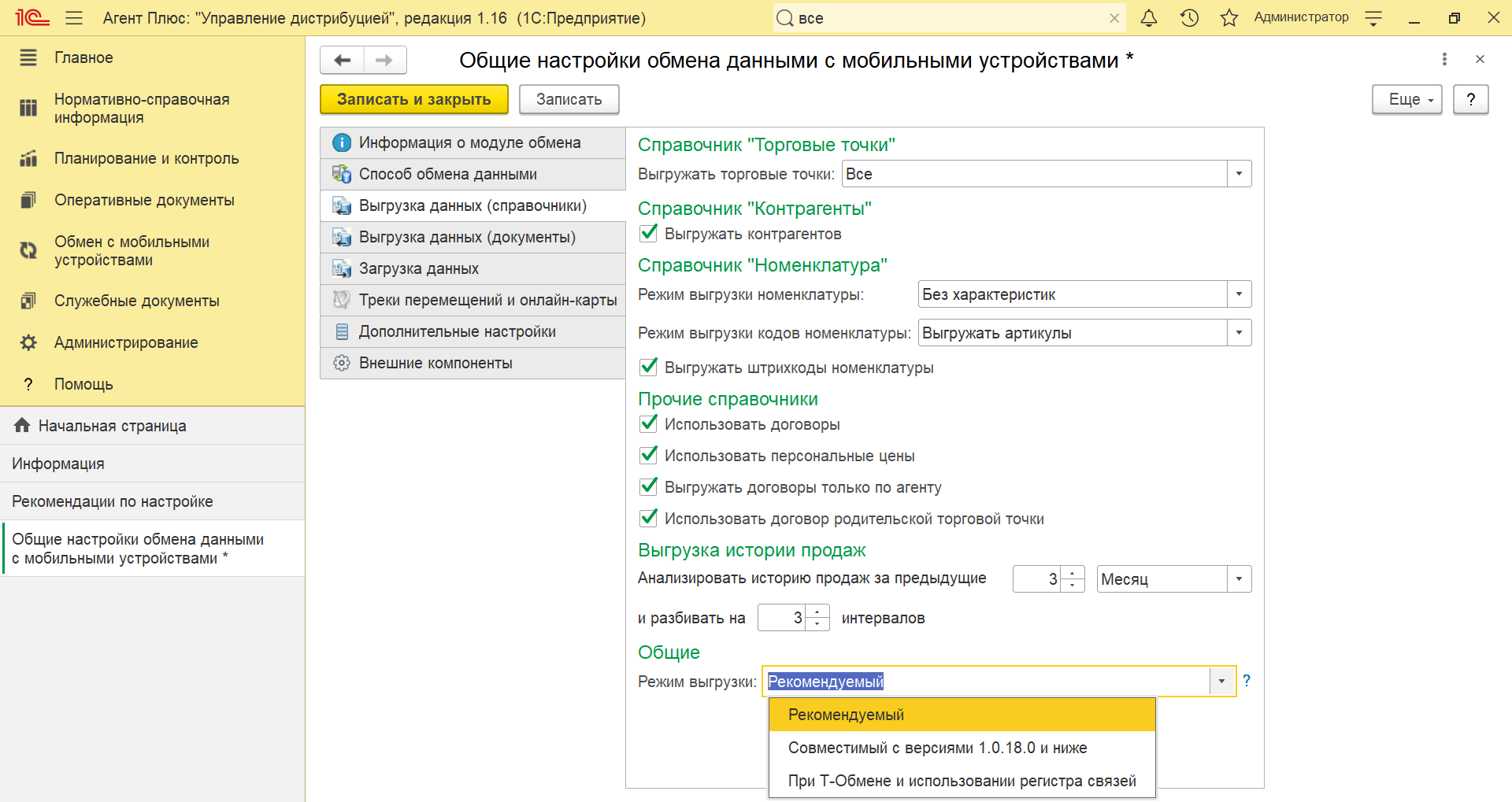Screen dimensions: 1512x802
Task: Toggle Выгружать договоры только по агенту
Action: pos(649,486)
